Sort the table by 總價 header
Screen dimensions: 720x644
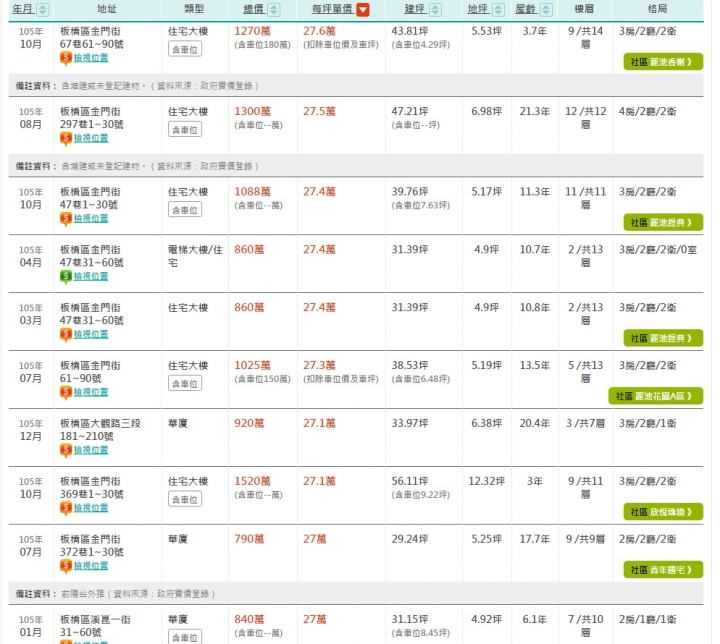point(254,9)
